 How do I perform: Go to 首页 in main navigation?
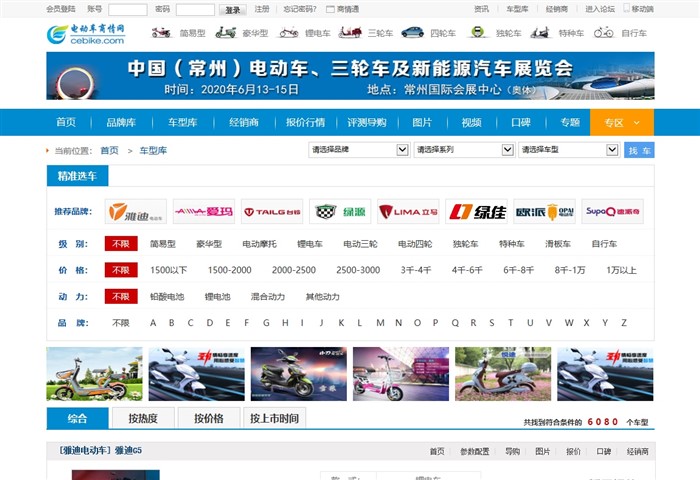coord(66,122)
